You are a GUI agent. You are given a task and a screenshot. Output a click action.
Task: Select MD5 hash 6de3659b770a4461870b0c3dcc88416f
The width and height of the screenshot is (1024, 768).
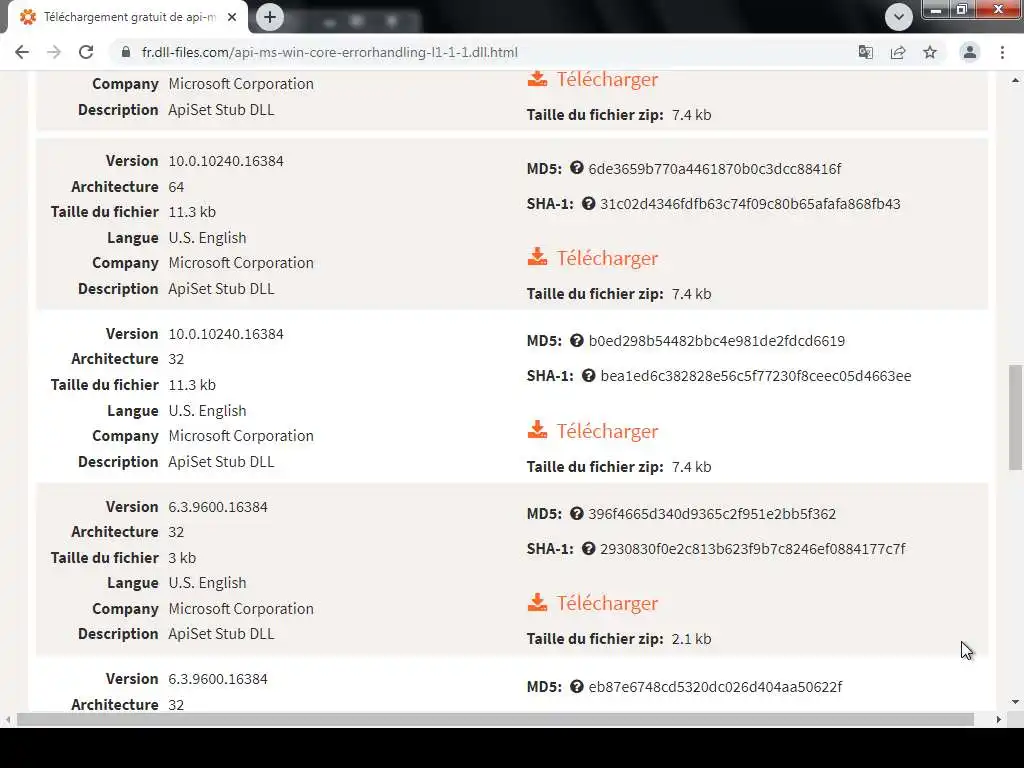(x=714, y=168)
